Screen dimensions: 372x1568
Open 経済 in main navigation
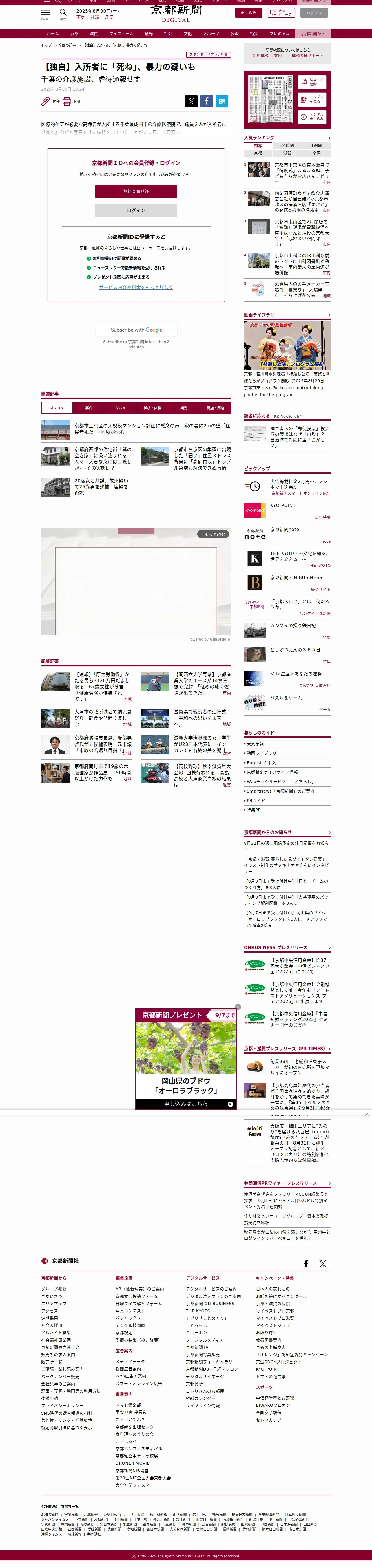pyautogui.click(x=234, y=34)
